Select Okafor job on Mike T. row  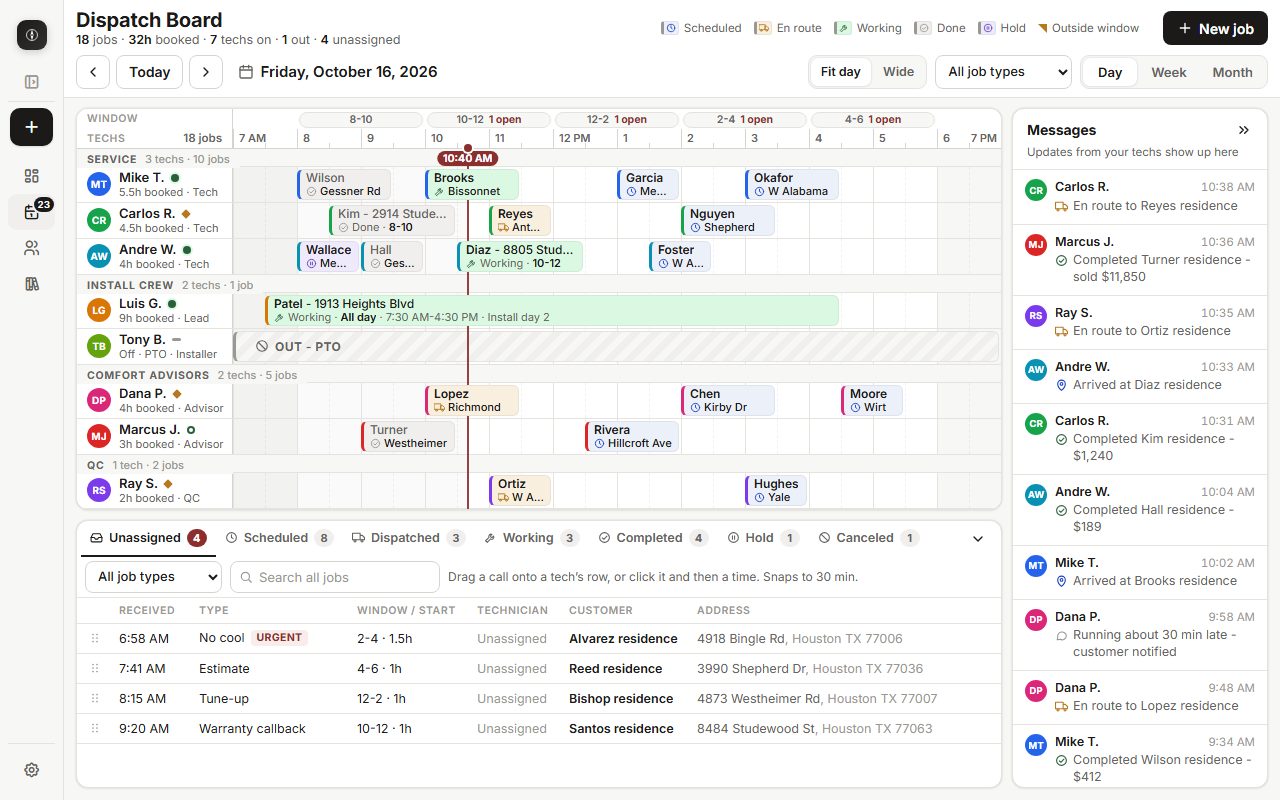click(x=792, y=185)
